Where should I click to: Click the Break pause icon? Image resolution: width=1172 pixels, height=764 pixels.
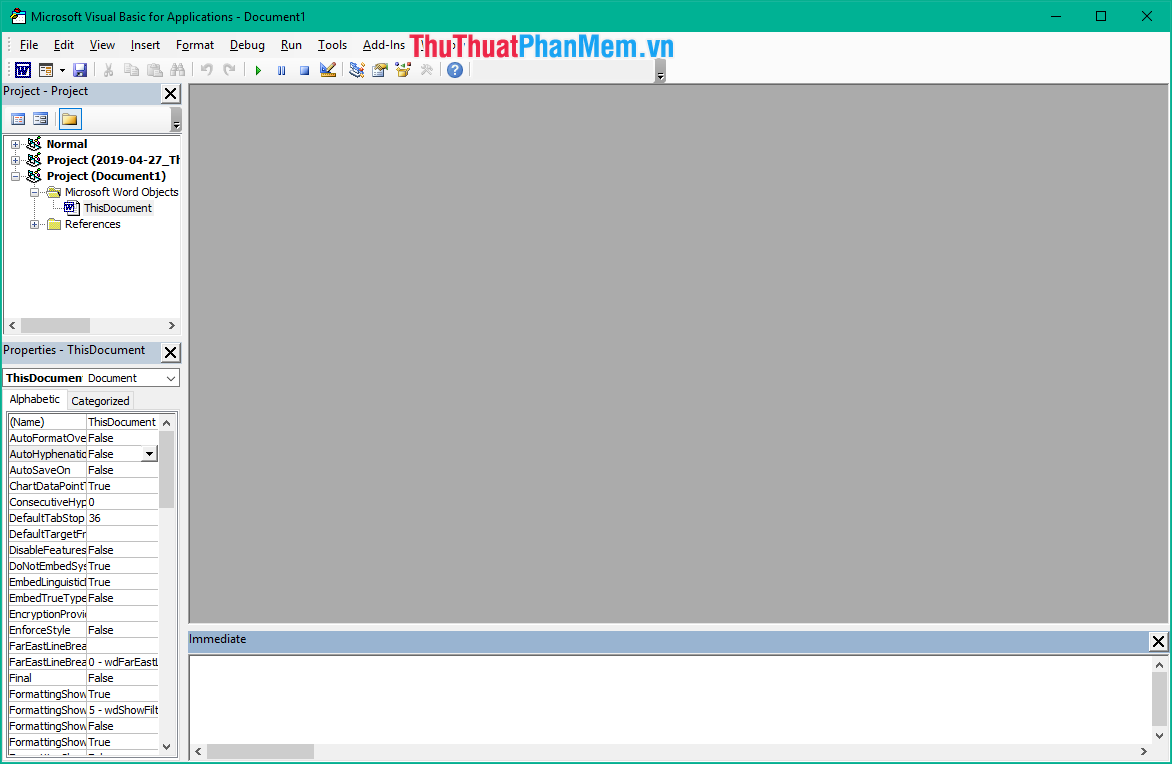pyautogui.click(x=281, y=70)
